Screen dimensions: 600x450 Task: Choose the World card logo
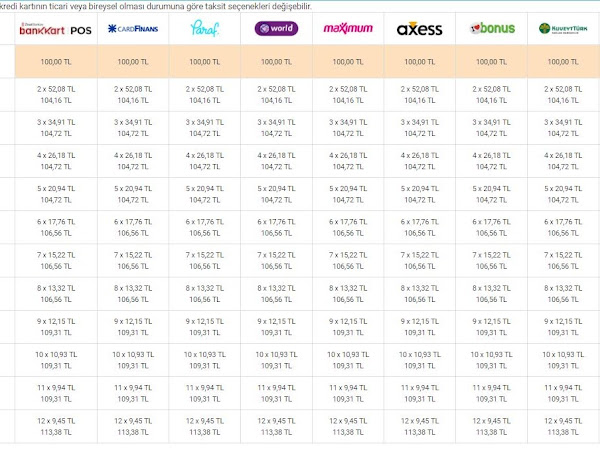click(276, 28)
